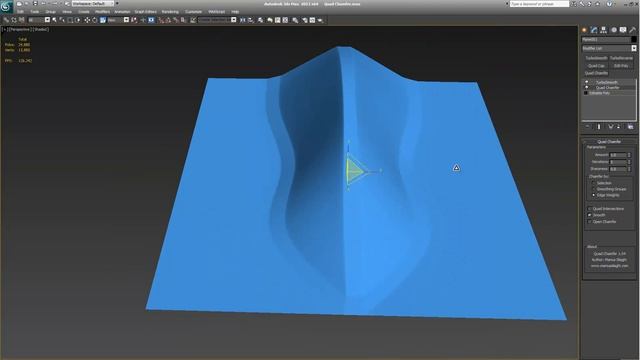Click Make Unique icon below stack
Viewport: 640px width, 360px height.
tap(611, 127)
